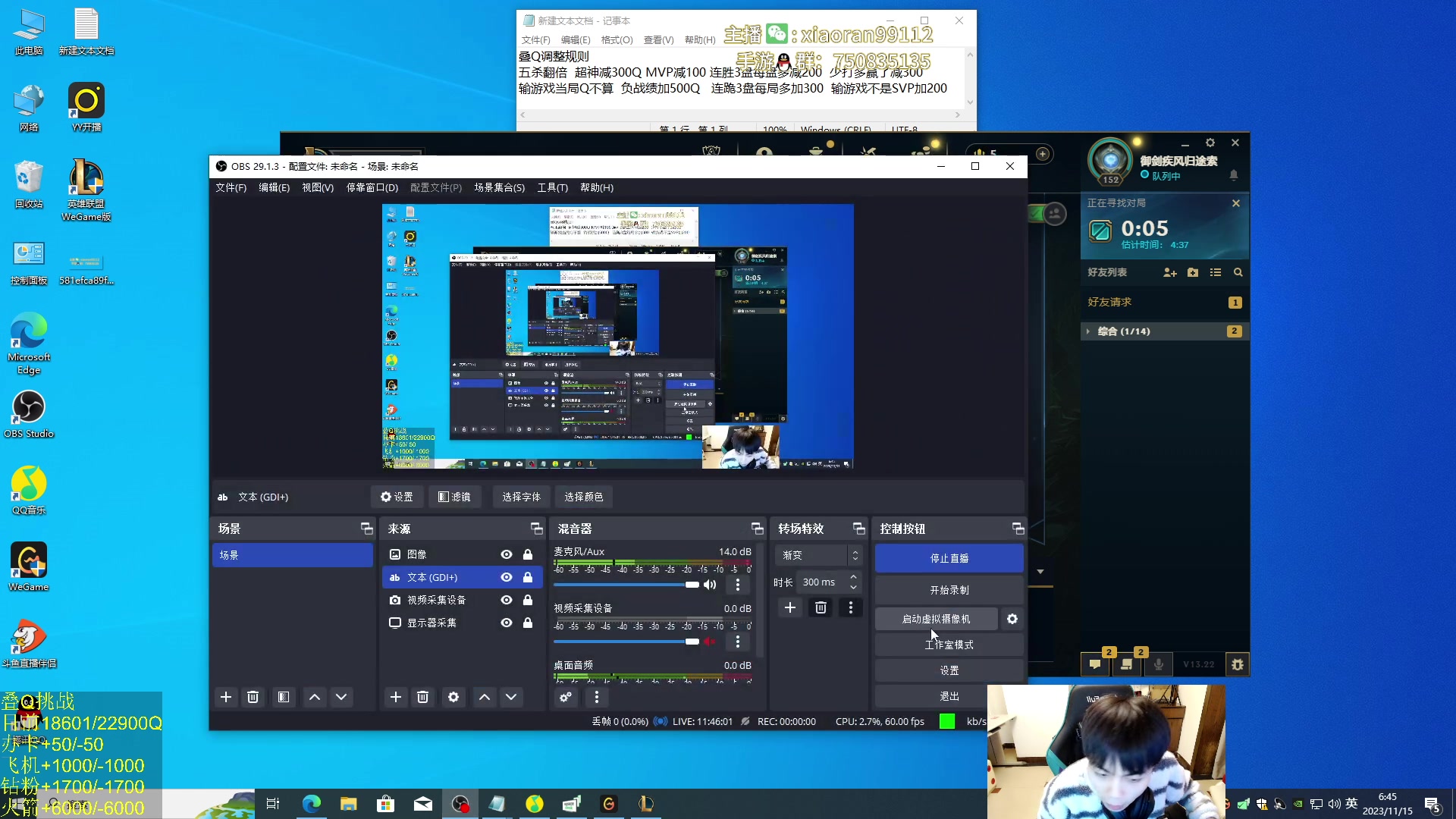Viewport: 1456px width, 819px height.
Task: Delete the selected scene with the trash icon
Action: click(x=253, y=697)
